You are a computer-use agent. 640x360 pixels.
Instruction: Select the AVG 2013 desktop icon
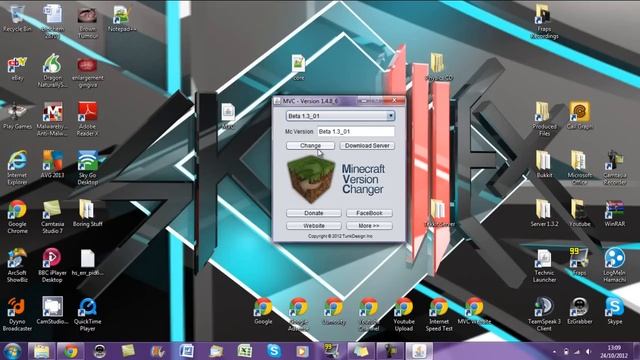coord(52,164)
